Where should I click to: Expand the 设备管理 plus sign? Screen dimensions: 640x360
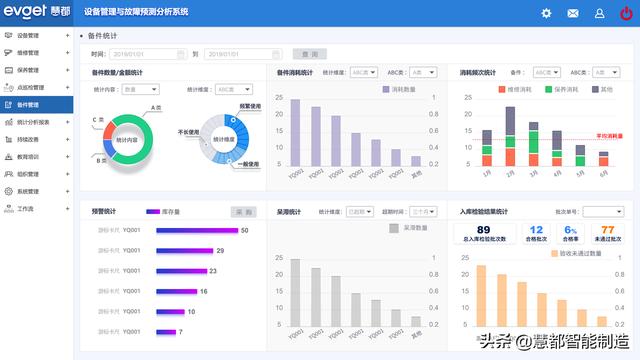[x=67, y=36]
